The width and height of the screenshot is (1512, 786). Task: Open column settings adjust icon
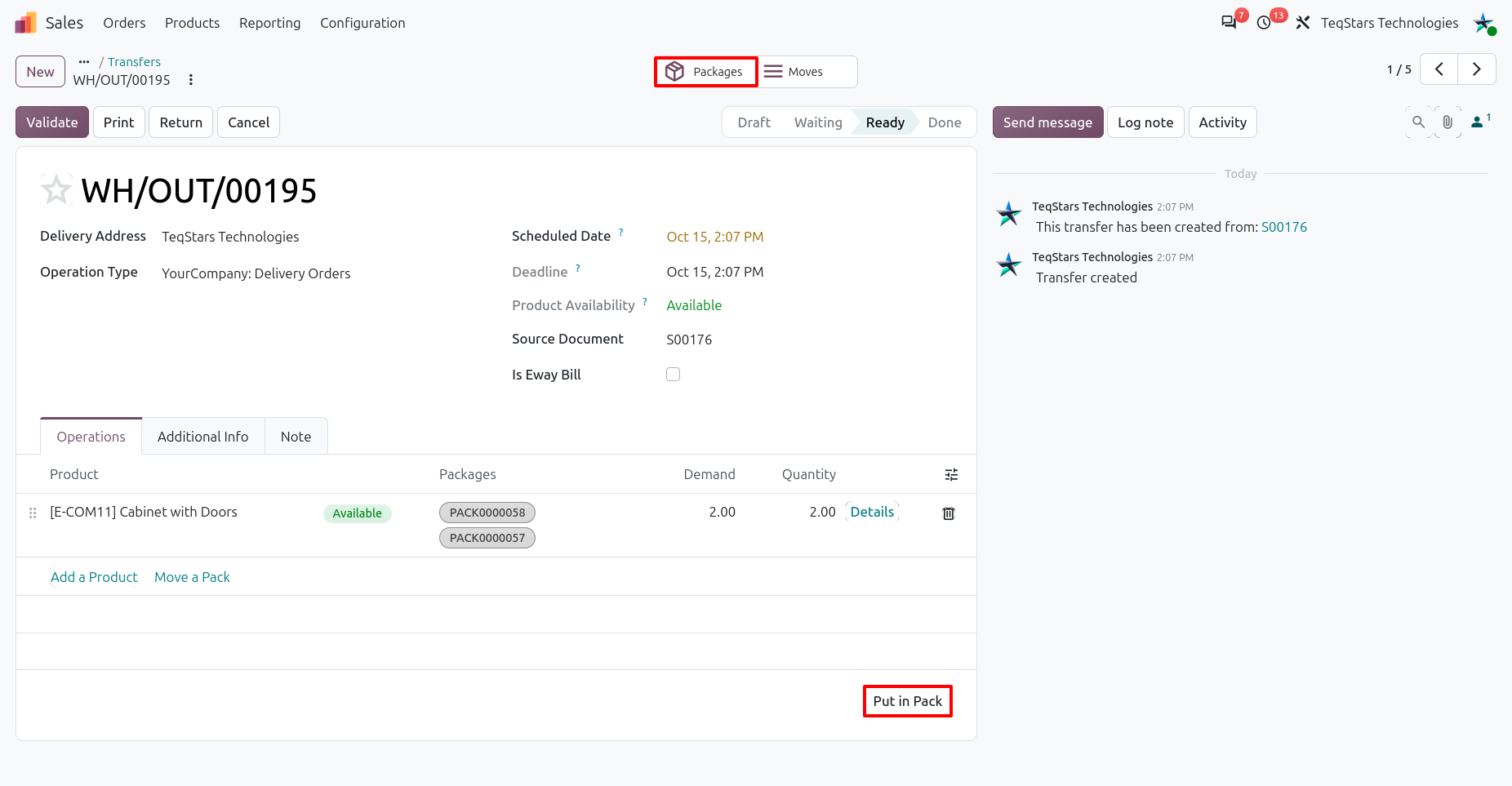(x=951, y=475)
